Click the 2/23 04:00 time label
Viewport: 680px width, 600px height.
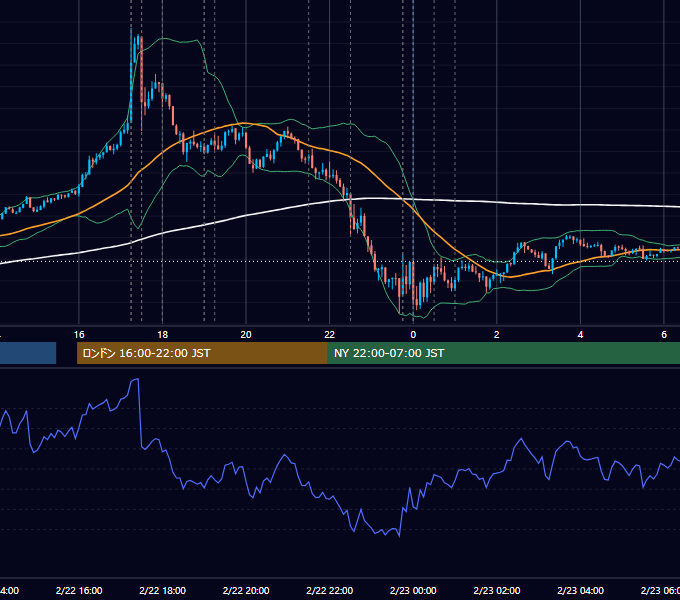(580, 590)
